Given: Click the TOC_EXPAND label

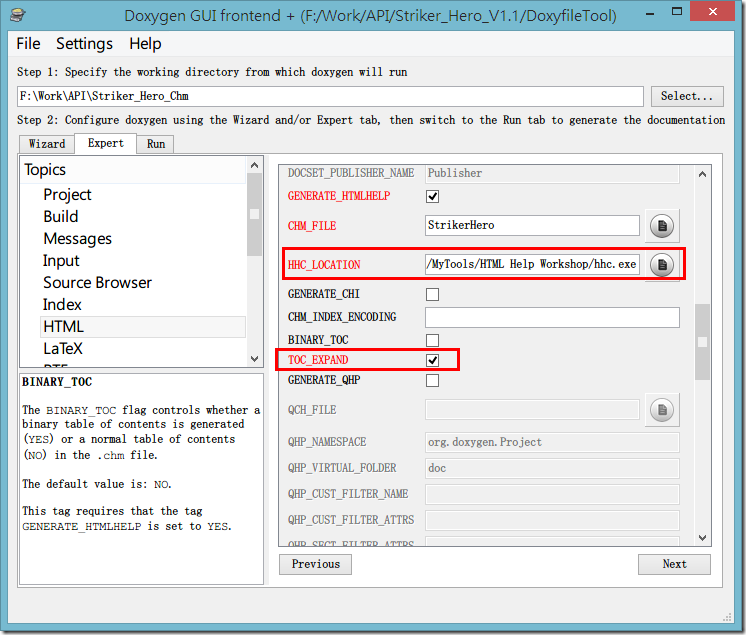Looking at the screenshot, I should click(x=318, y=360).
